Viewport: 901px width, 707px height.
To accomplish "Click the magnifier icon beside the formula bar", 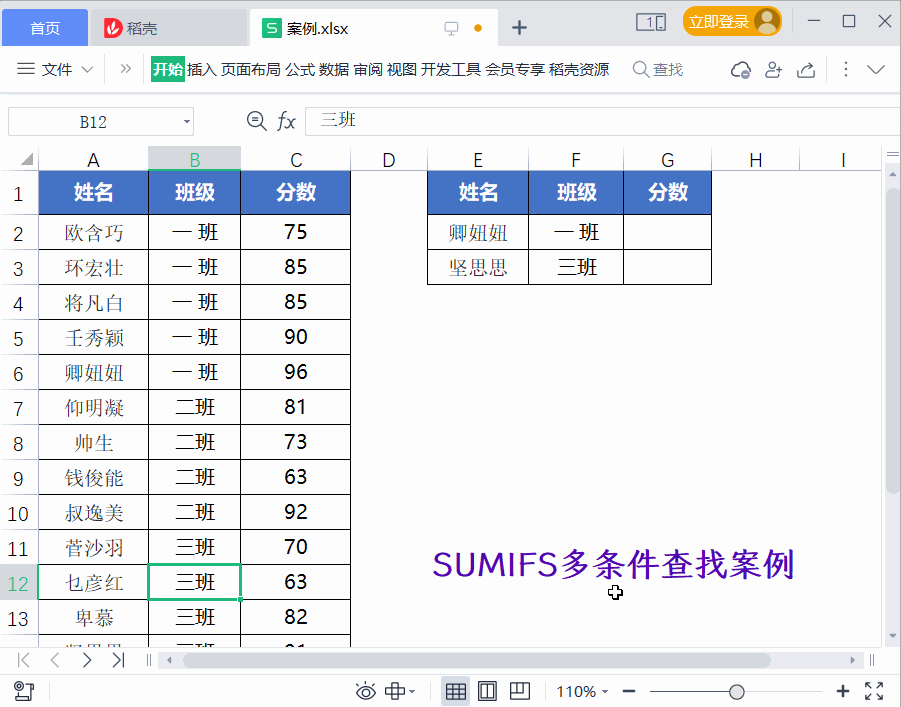I will click(257, 120).
